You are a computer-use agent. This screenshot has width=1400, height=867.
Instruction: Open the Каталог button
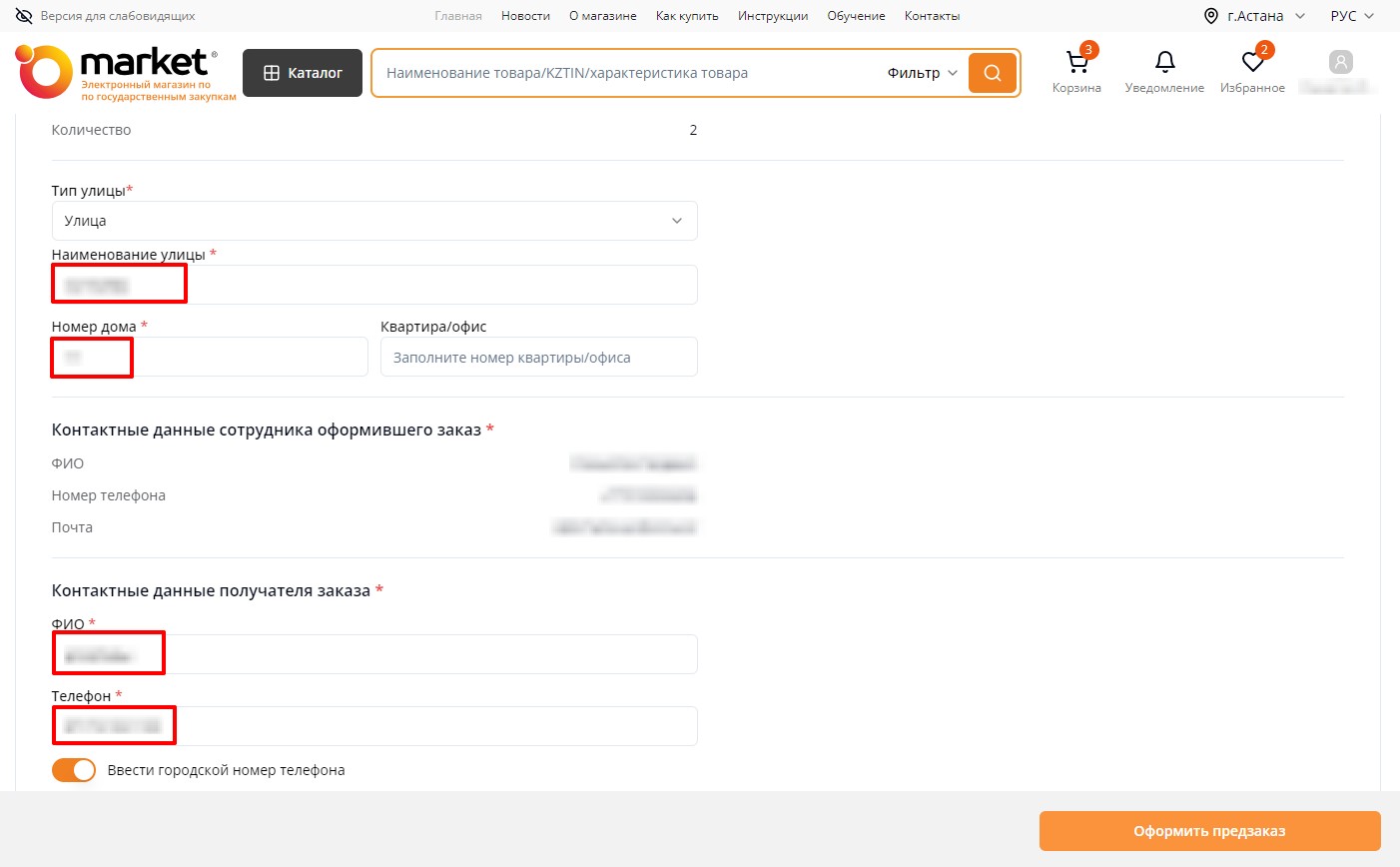click(303, 73)
